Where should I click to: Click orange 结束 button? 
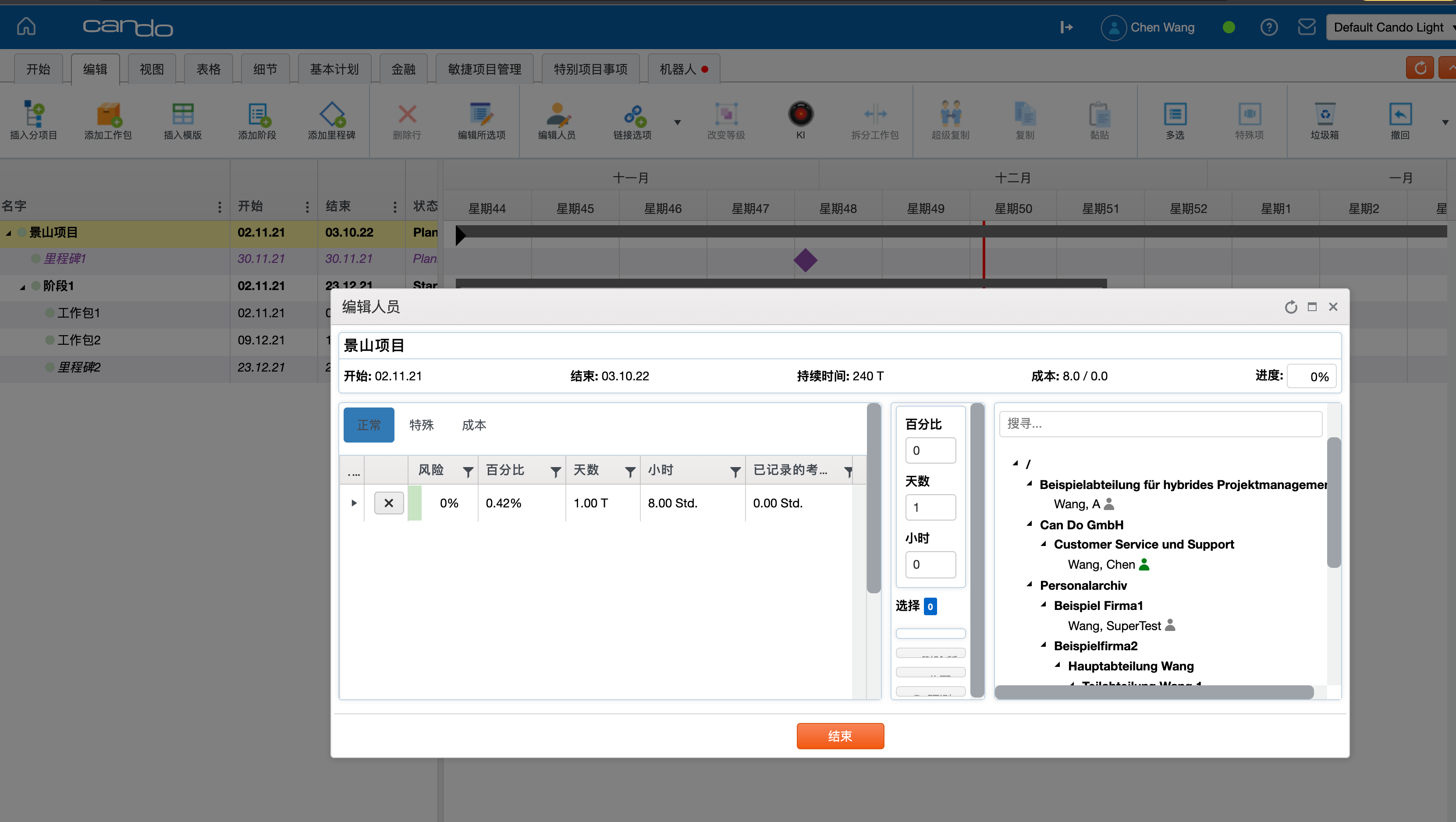(x=840, y=736)
